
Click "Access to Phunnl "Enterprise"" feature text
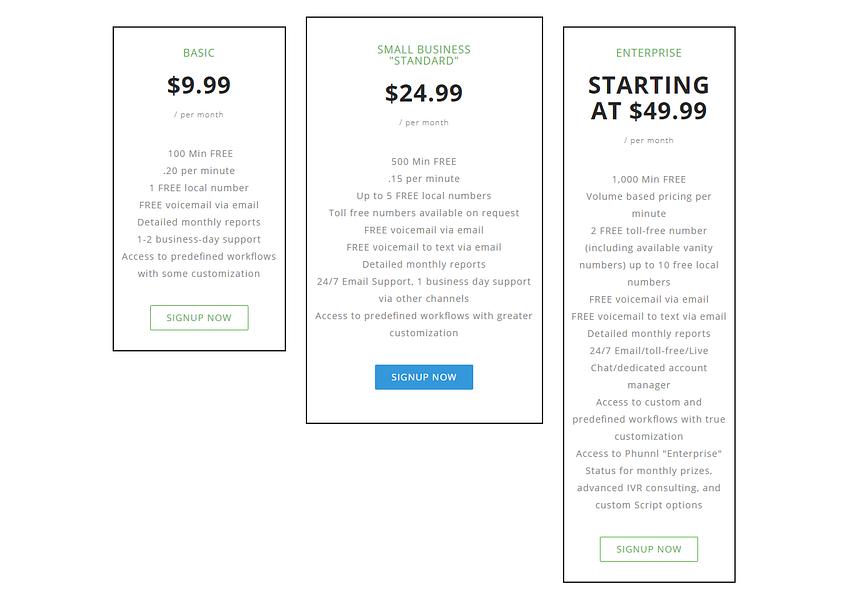[x=648, y=453]
